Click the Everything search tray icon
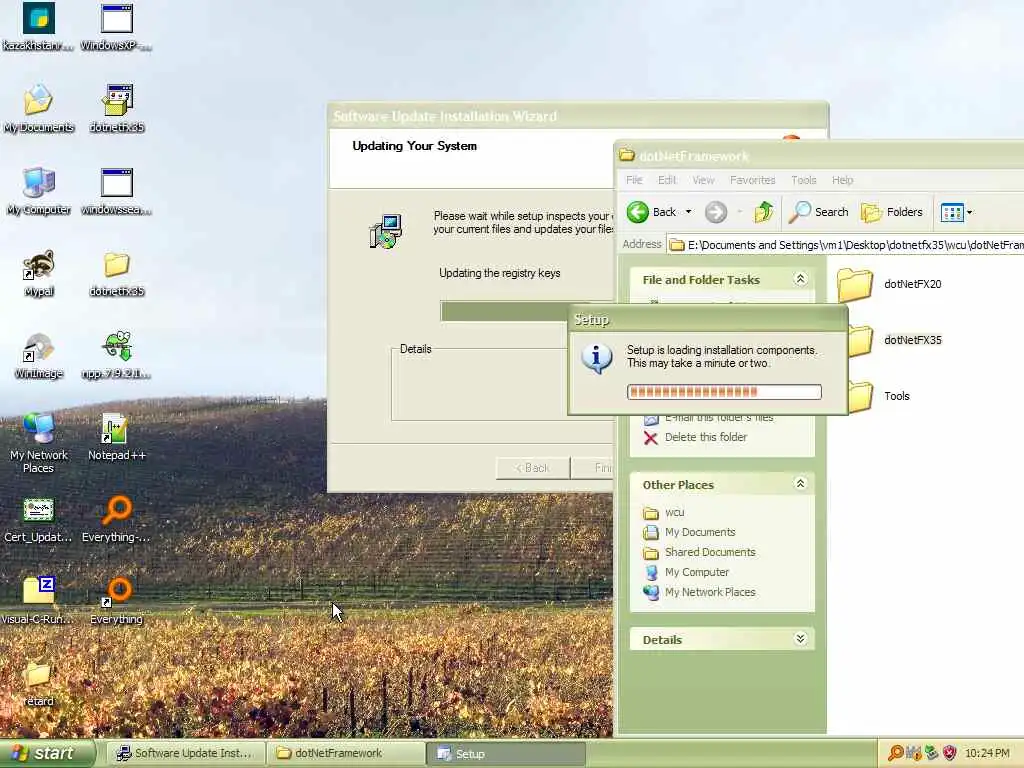This screenshot has width=1024, height=768. point(895,754)
